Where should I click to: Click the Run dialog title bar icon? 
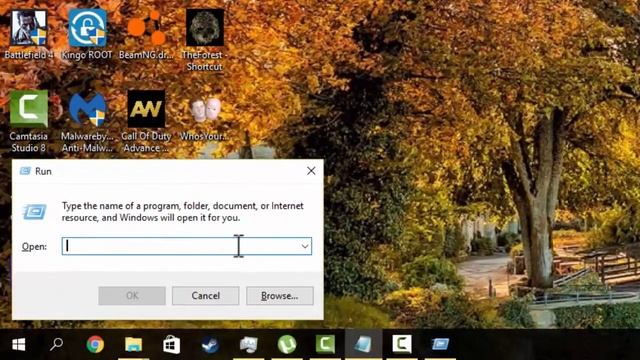point(25,171)
